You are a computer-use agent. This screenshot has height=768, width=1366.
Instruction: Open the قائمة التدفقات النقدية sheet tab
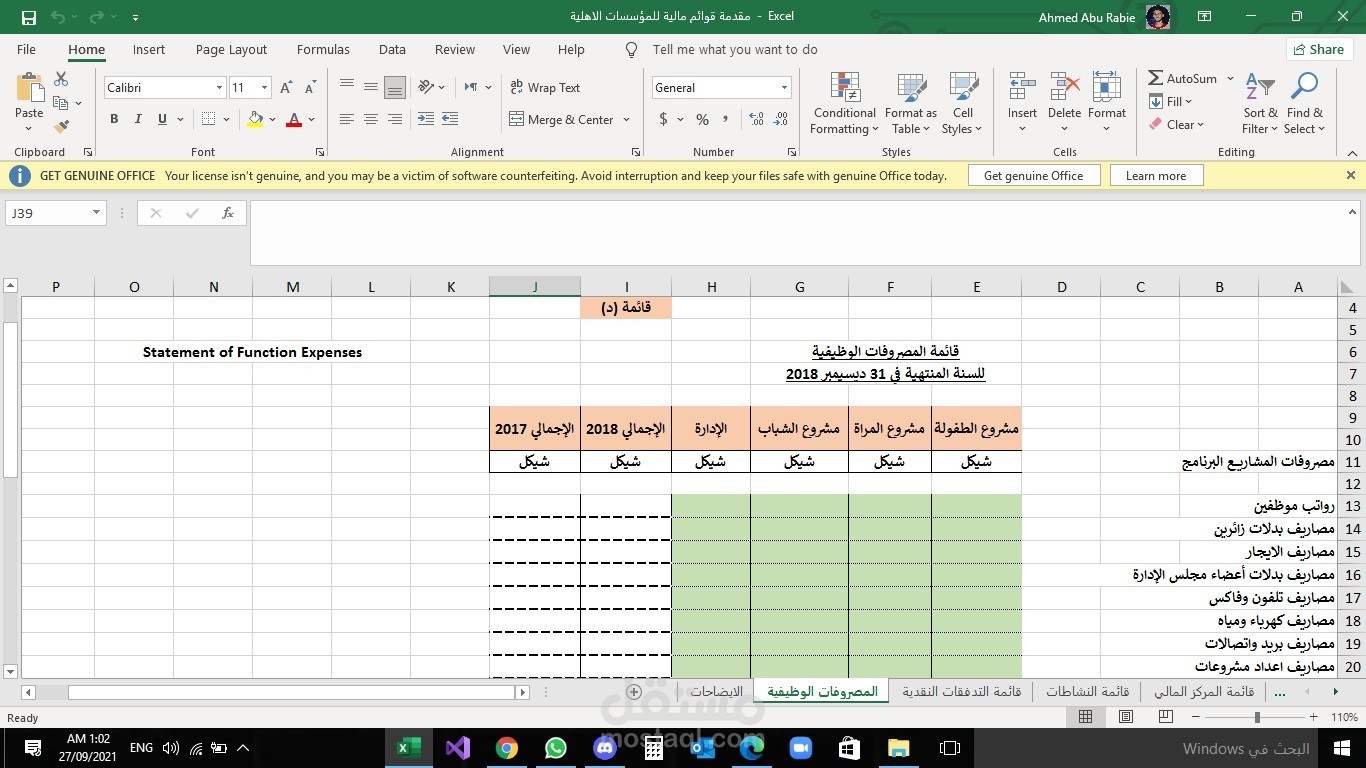(959, 691)
